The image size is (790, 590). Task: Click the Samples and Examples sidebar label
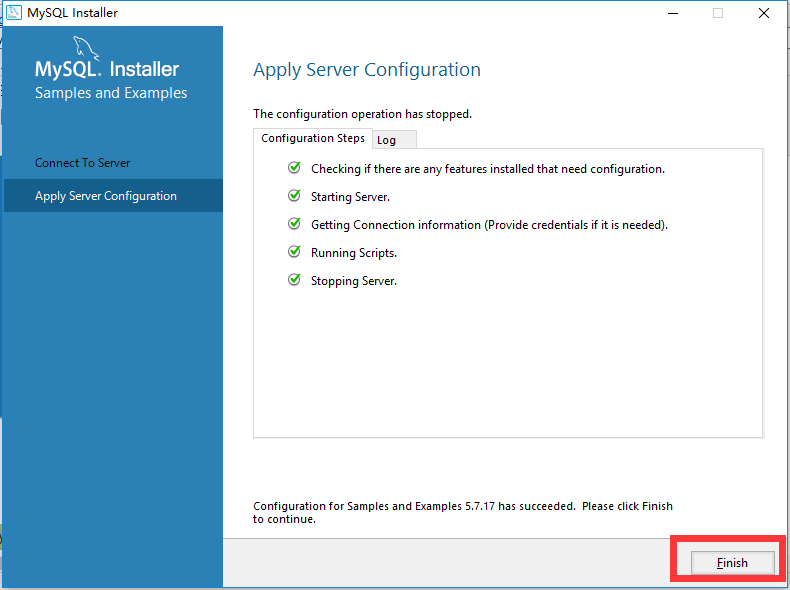point(111,93)
